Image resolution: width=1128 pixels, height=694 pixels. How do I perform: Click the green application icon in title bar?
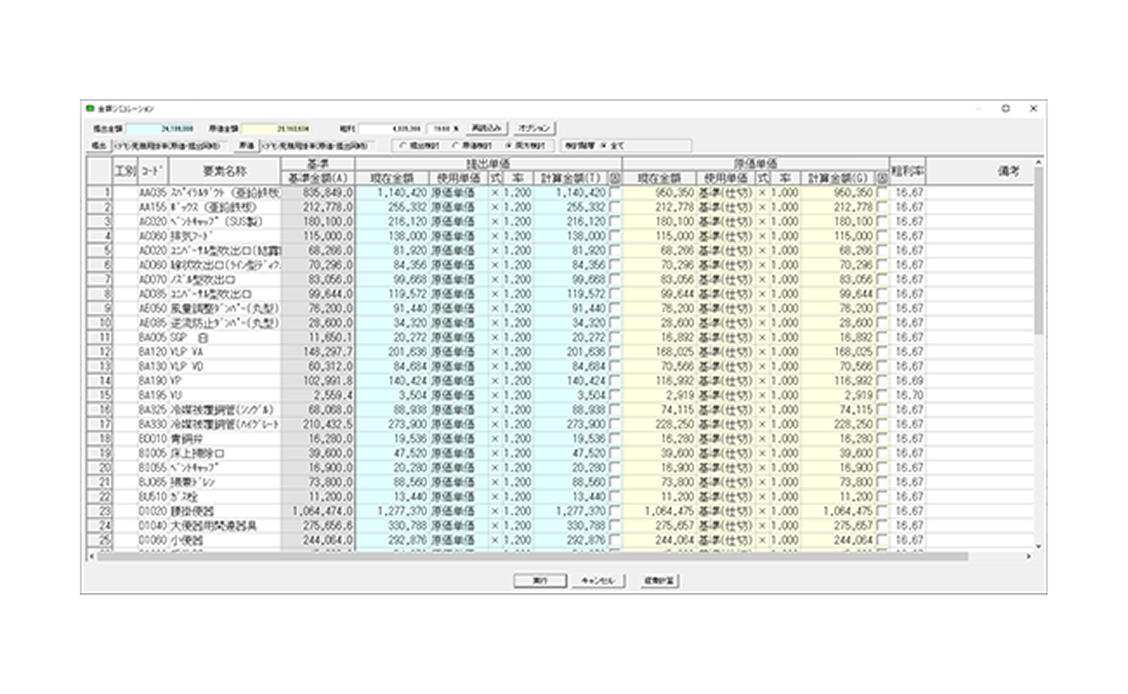click(90, 108)
